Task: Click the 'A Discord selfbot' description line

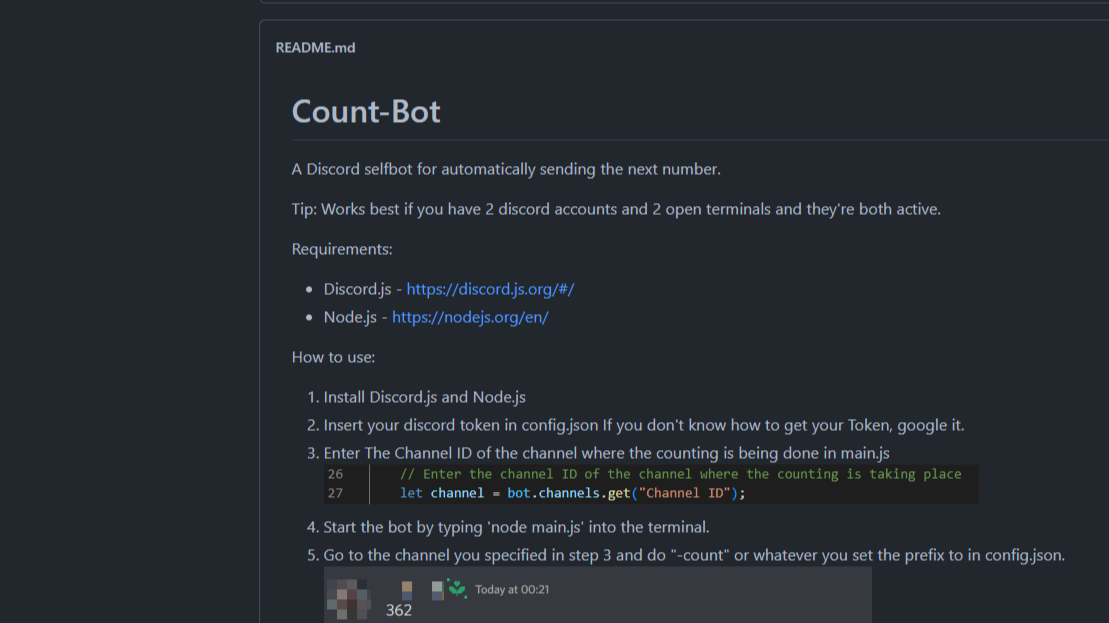Action: point(505,169)
